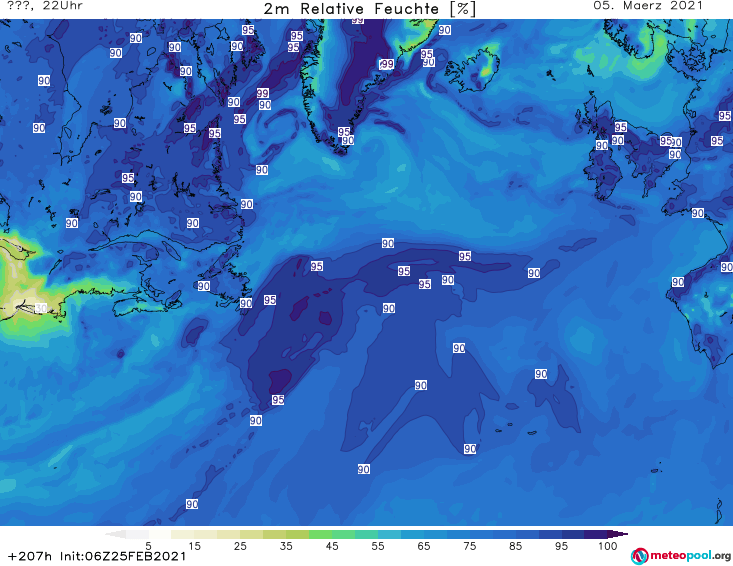Screen dimensions: 733x566
Task: Click Iceland on the humidity map
Action: coord(473,70)
